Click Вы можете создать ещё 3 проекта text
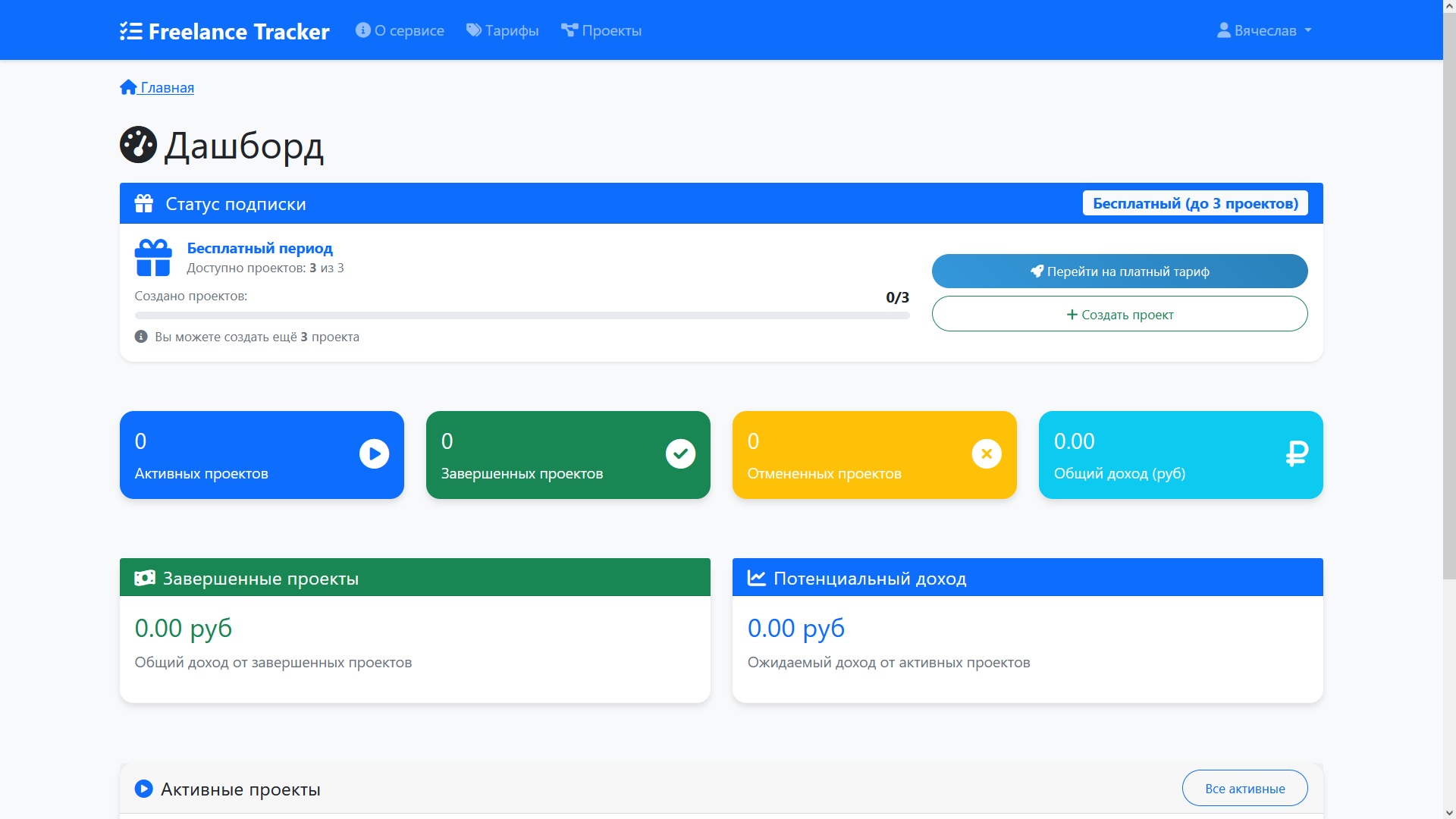 click(257, 337)
